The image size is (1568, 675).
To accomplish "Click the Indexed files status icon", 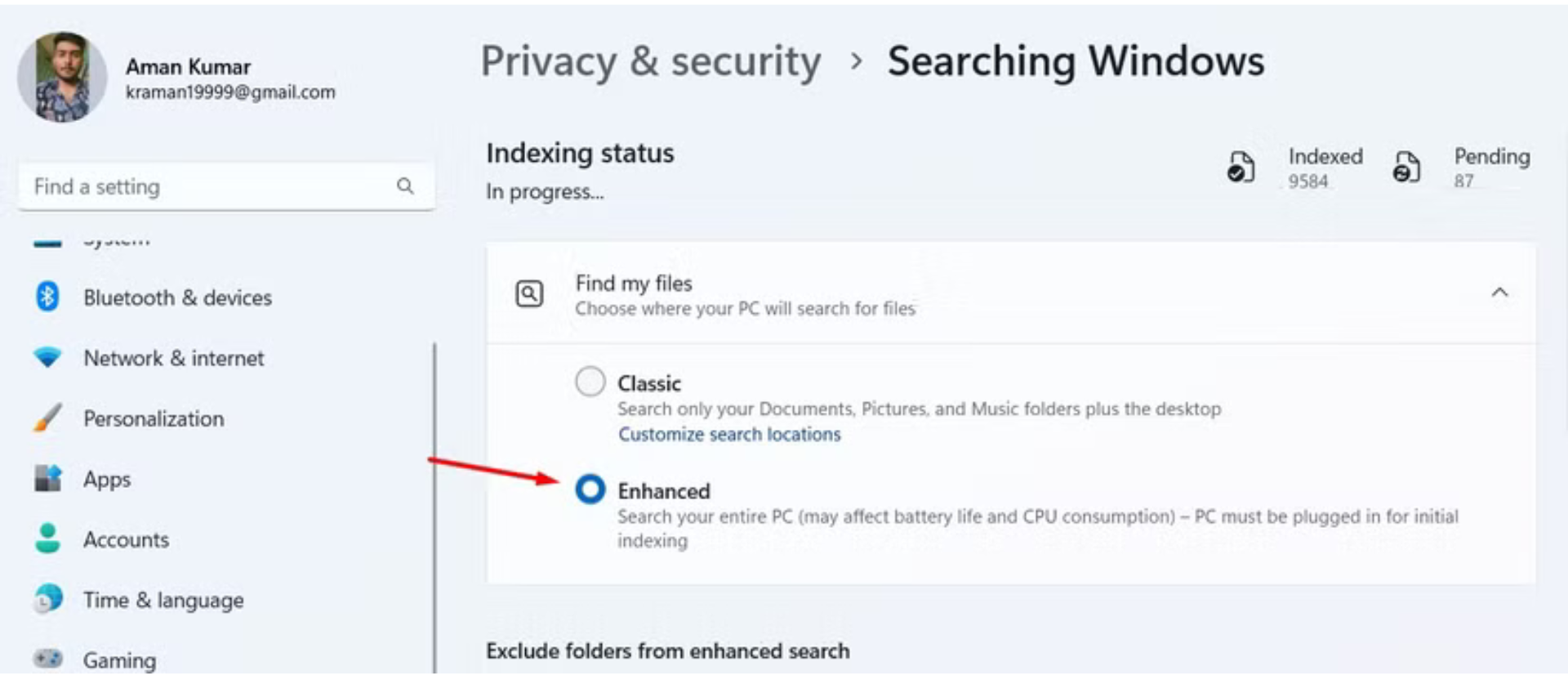I will (1241, 167).
